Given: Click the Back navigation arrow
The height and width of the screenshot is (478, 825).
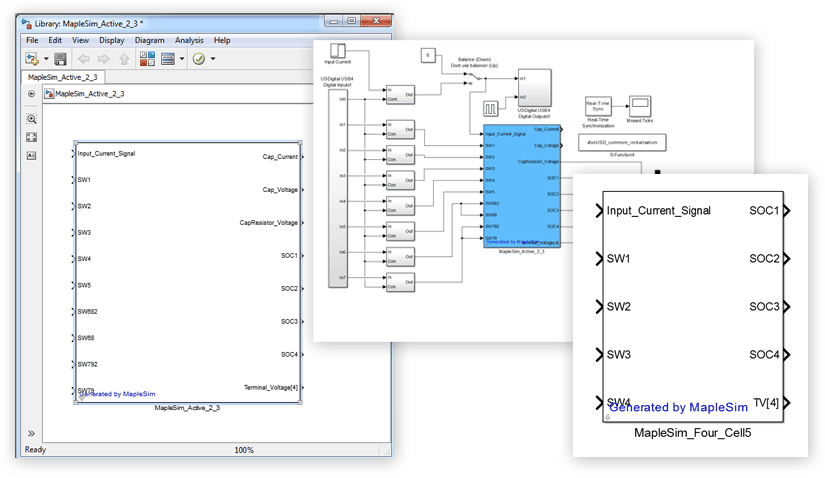Looking at the screenshot, I should pyautogui.click(x=84, y=59).
